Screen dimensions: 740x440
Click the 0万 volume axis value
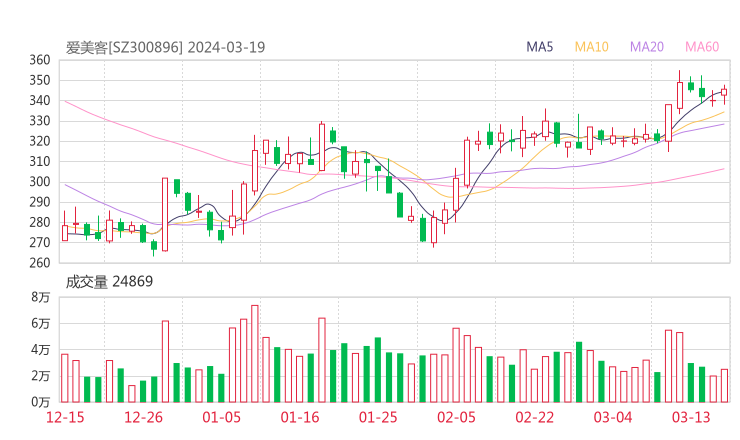[41, 402]
